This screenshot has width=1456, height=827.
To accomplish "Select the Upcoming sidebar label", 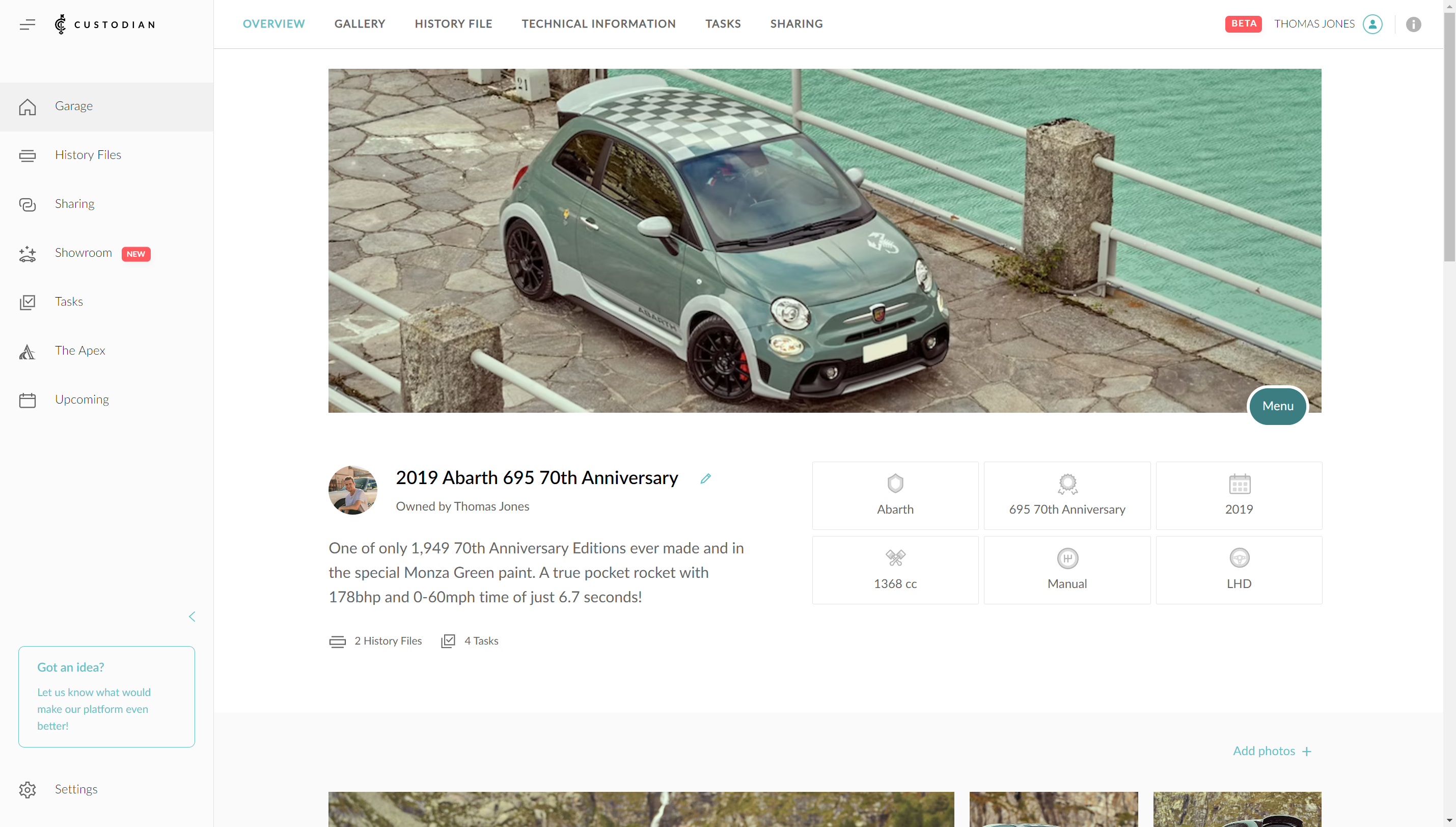I will pos(82,399).
